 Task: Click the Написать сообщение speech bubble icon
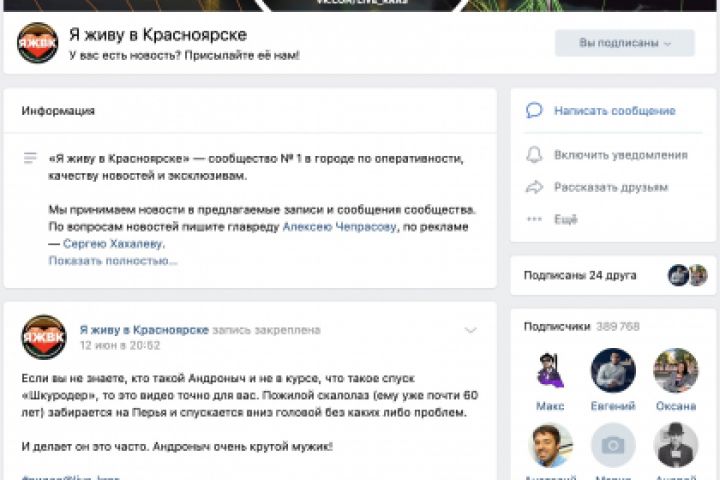click(534, 111)
